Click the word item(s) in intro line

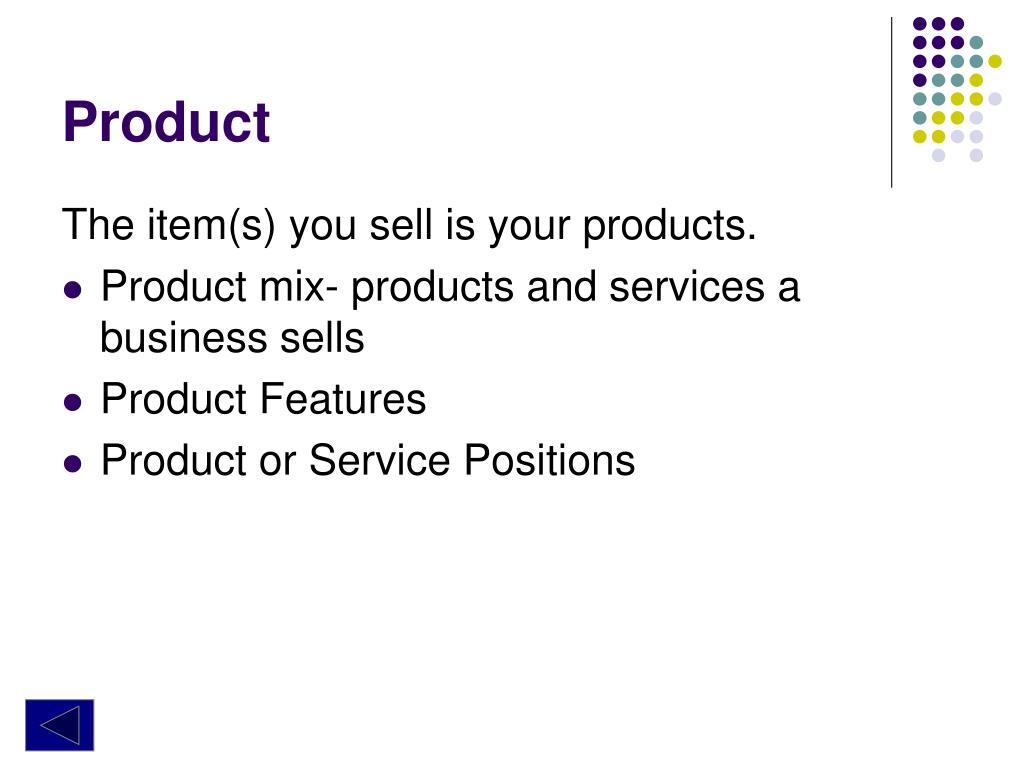(x=211, y=226)
